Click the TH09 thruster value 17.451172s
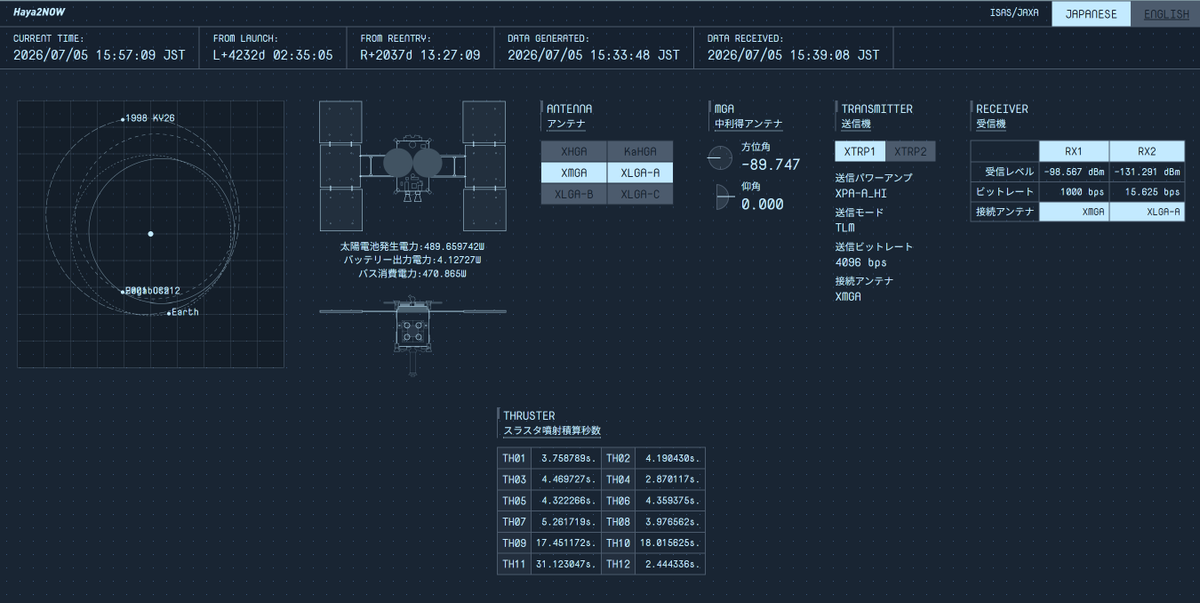 [566, 543]
